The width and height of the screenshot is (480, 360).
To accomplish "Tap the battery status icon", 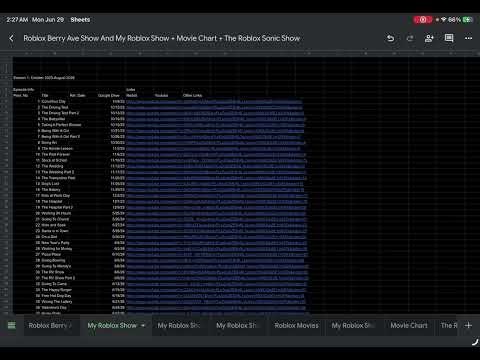I will pos(468,20).
